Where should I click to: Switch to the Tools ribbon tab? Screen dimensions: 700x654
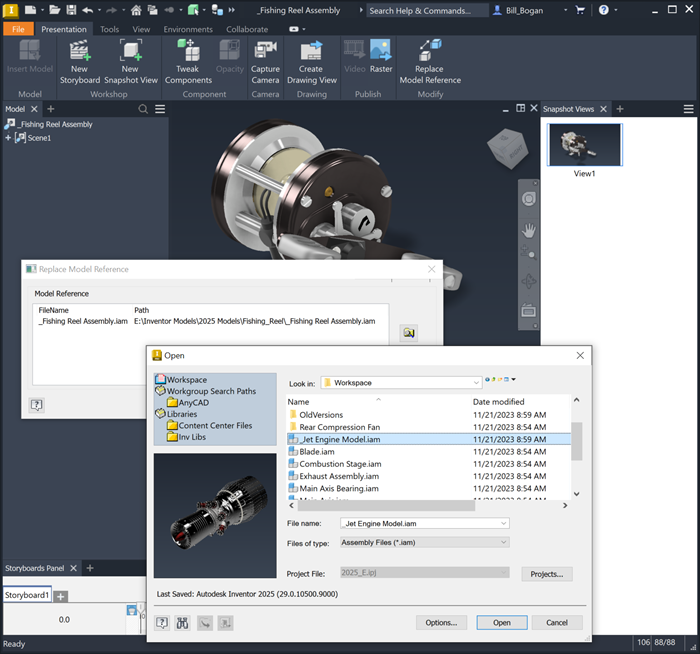point(109,29)
